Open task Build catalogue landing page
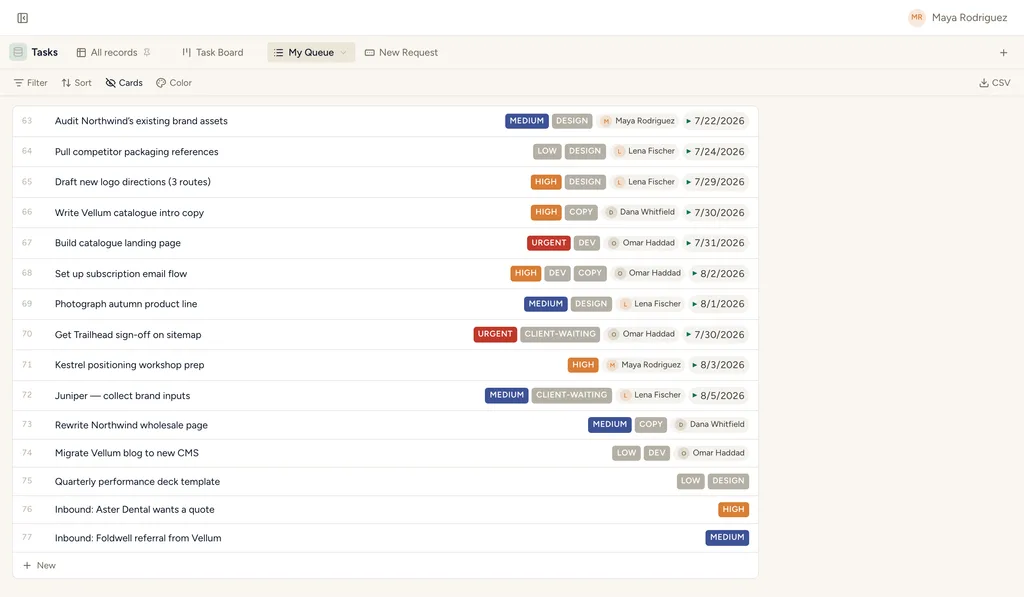 point(118,243)
